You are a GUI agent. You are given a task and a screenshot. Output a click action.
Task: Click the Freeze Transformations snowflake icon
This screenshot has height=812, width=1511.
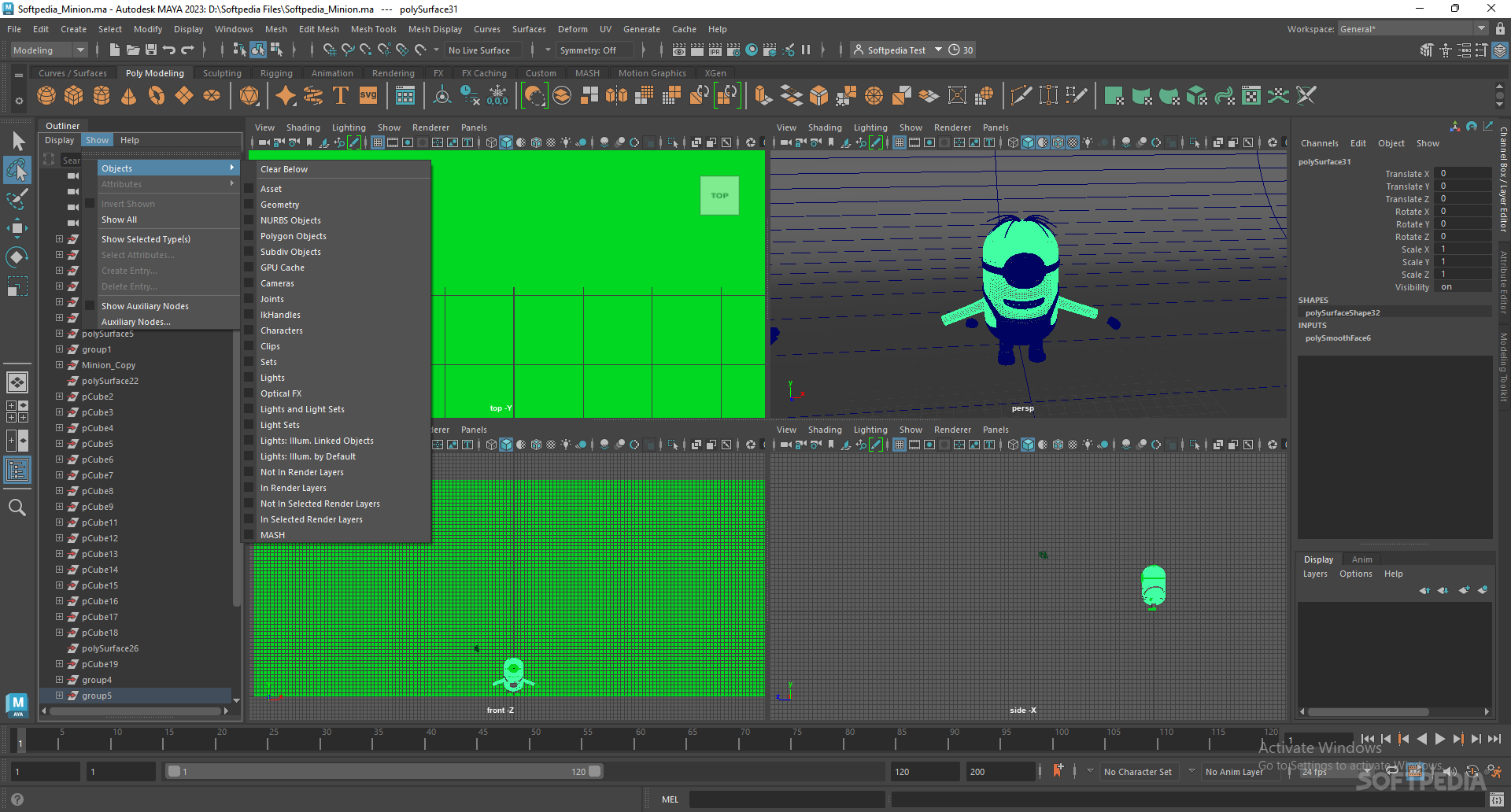[497, 96]
